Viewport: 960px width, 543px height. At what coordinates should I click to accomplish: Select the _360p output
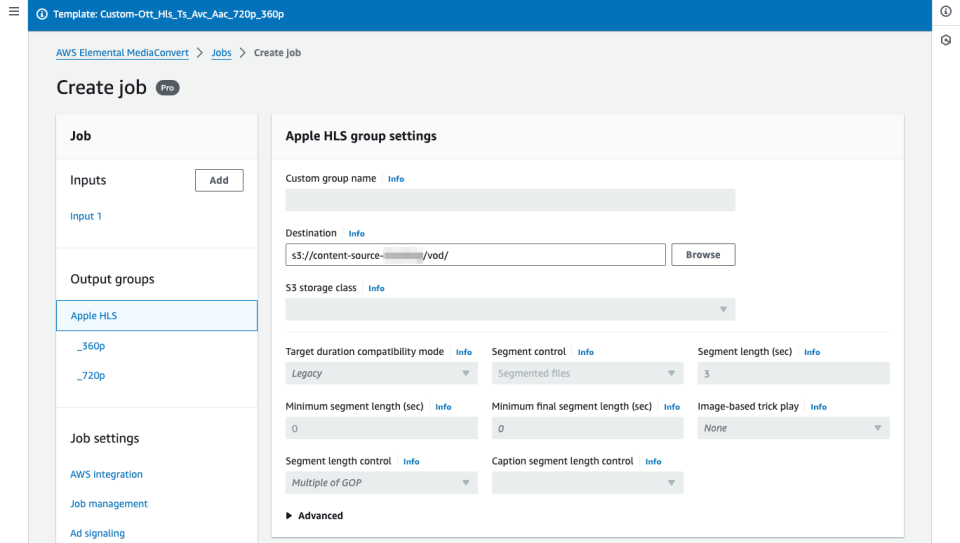click(x=91, y=346)
